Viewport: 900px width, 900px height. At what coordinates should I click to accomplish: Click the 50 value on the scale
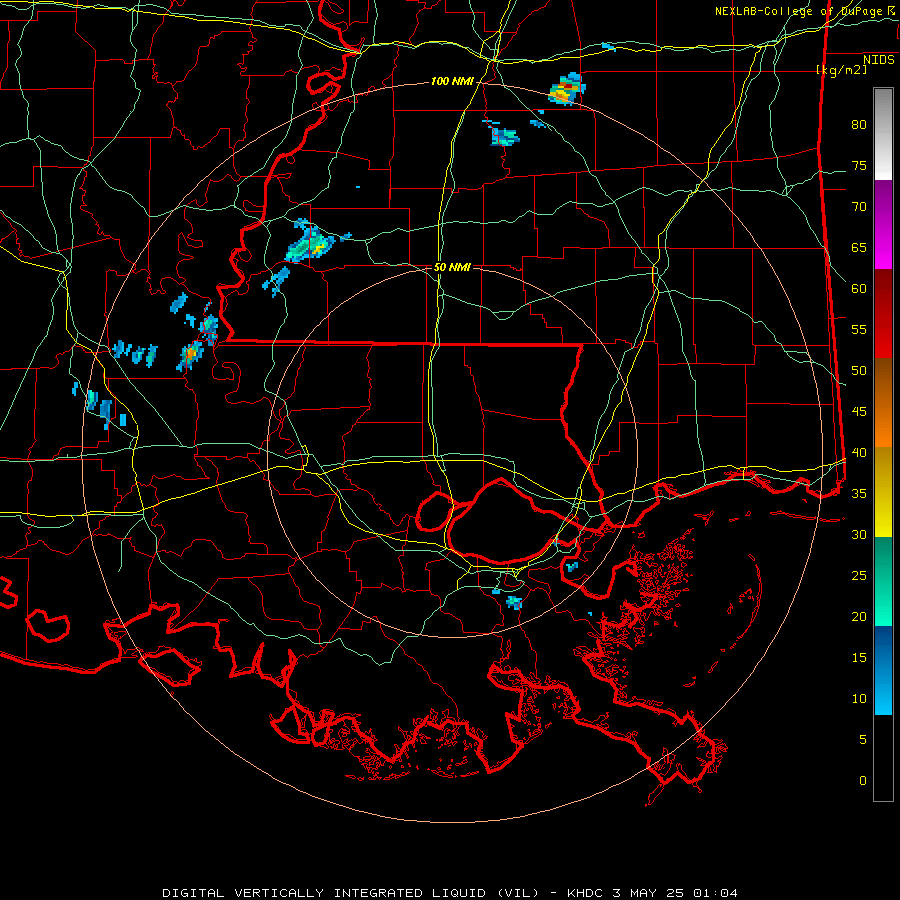pyautogui.click(x=859, y=370)
